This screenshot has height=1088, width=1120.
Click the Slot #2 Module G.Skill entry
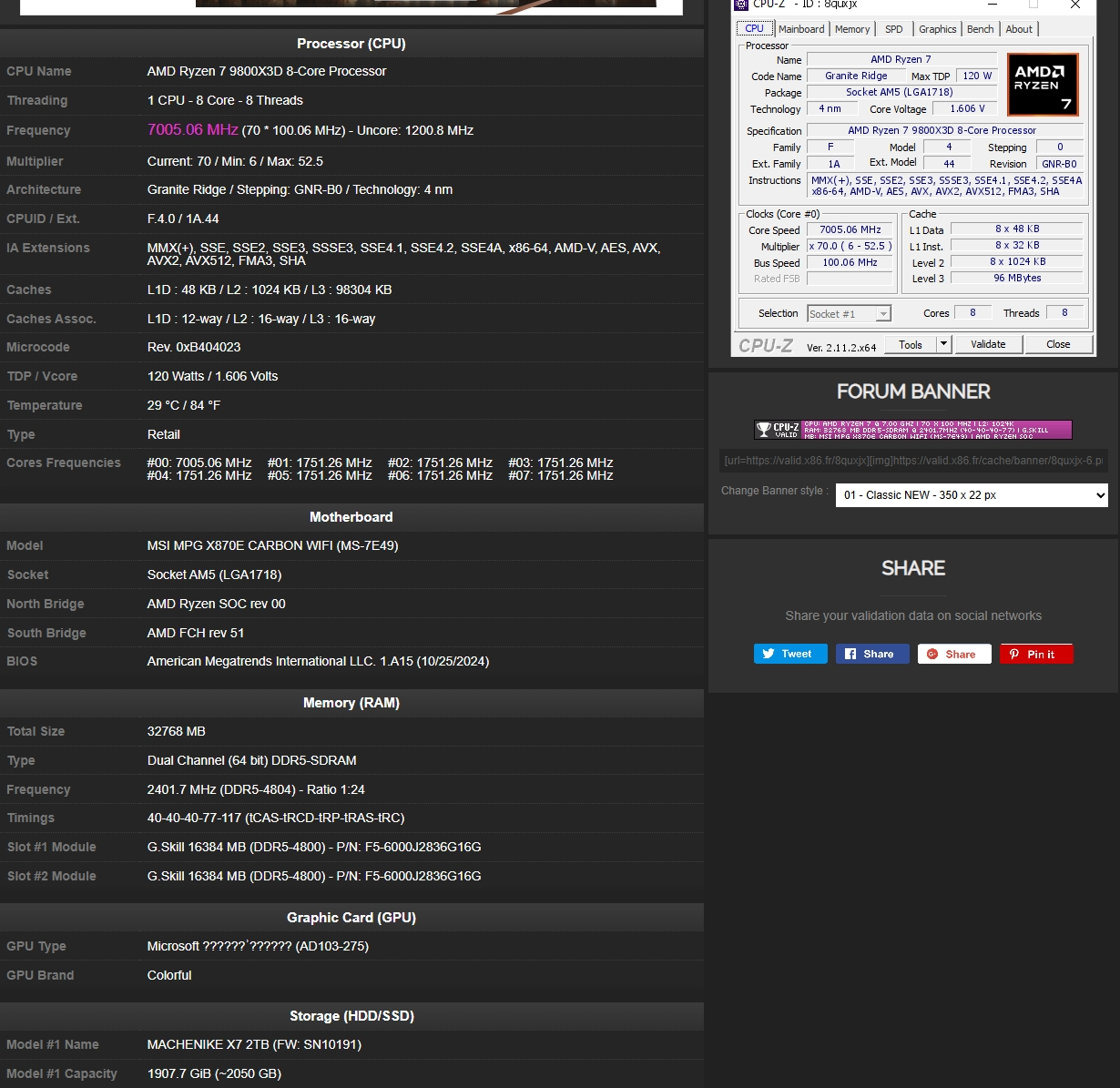click(x=314, y=876)
